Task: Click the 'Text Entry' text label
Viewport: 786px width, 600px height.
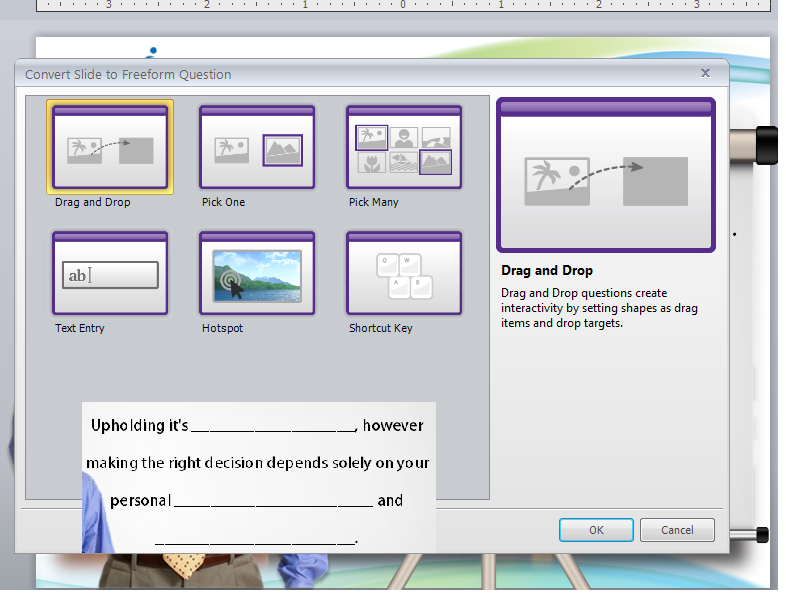Action: [80, 328]
